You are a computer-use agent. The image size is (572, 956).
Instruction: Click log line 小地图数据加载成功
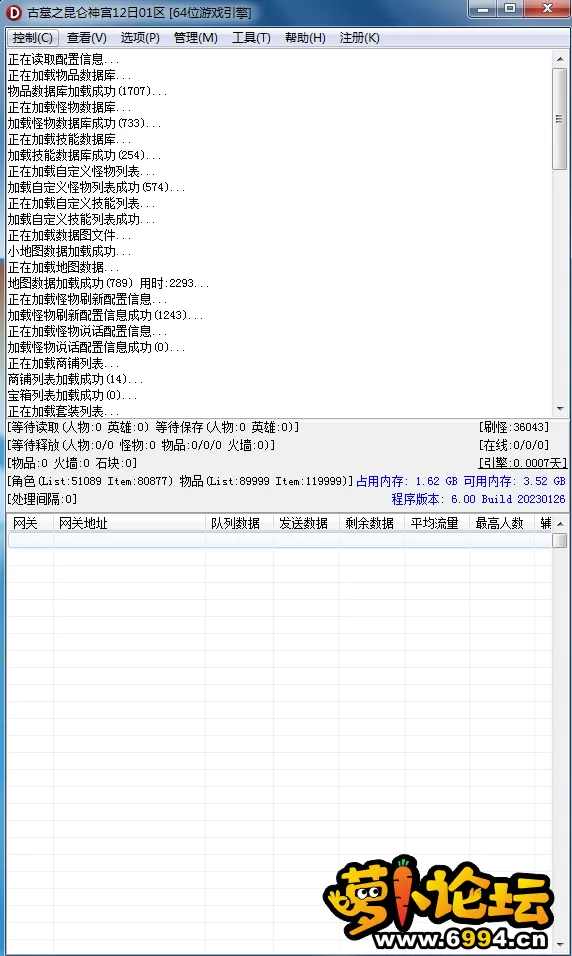[70, 251]
